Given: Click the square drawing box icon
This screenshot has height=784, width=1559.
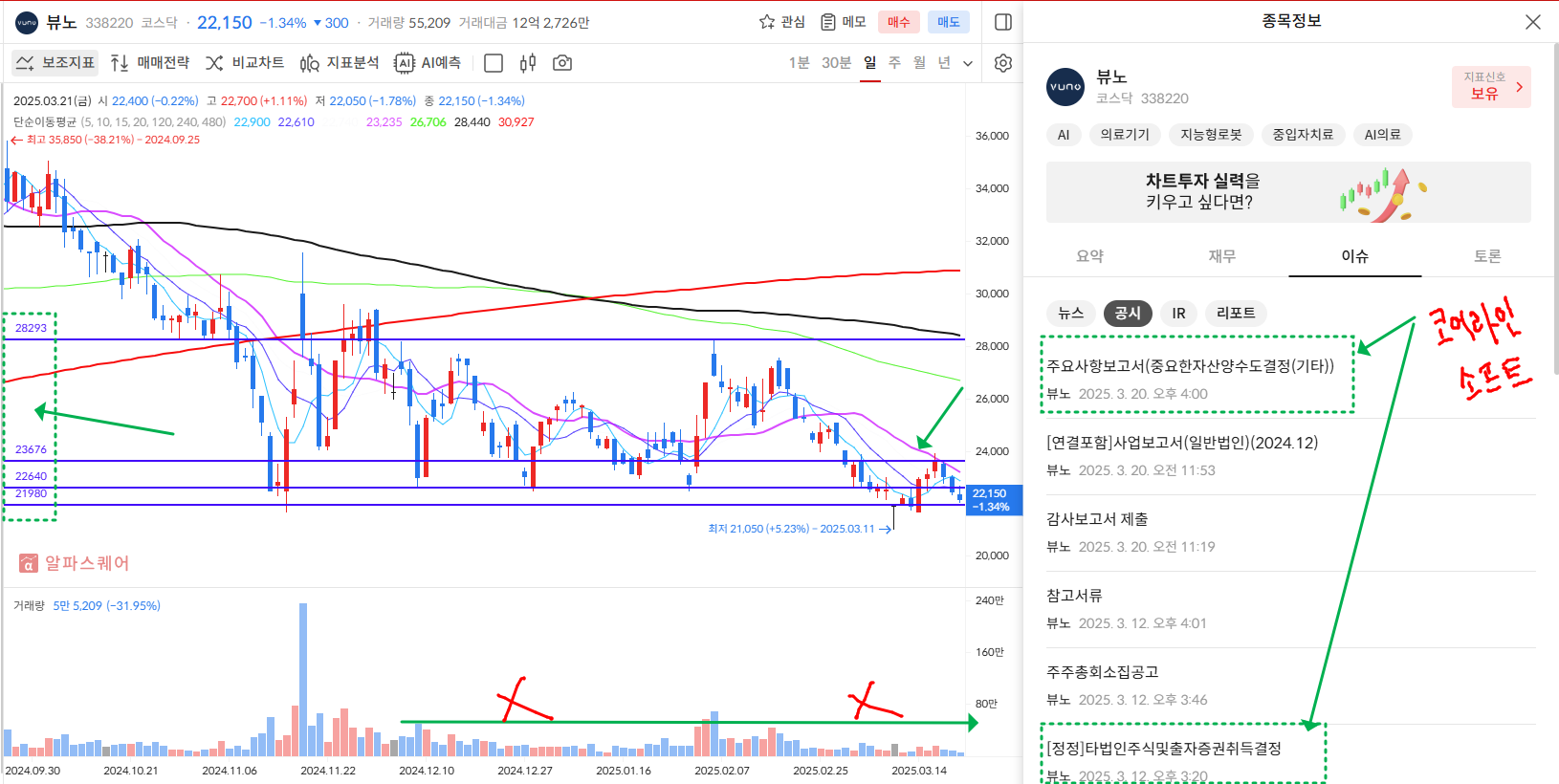Looking at the screenshot, I should [x=494, y=63].
